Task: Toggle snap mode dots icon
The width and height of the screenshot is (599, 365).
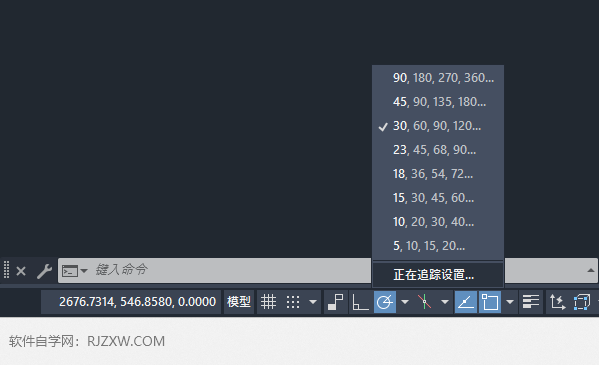Action: [x=293, y=302]
